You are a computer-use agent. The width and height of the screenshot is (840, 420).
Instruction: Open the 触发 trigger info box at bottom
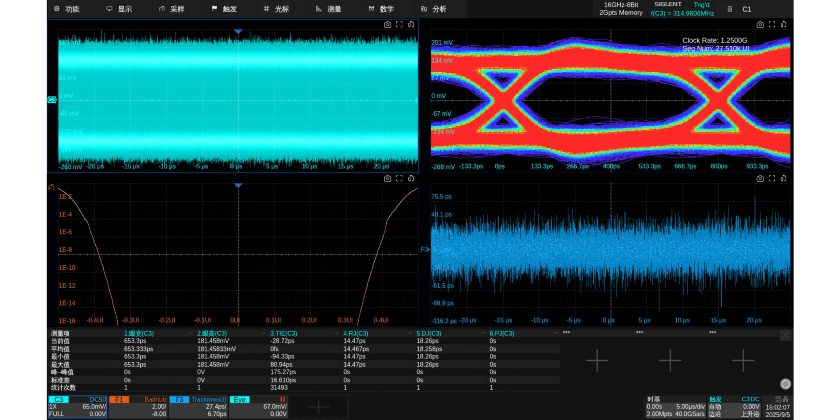coord(735,406)
